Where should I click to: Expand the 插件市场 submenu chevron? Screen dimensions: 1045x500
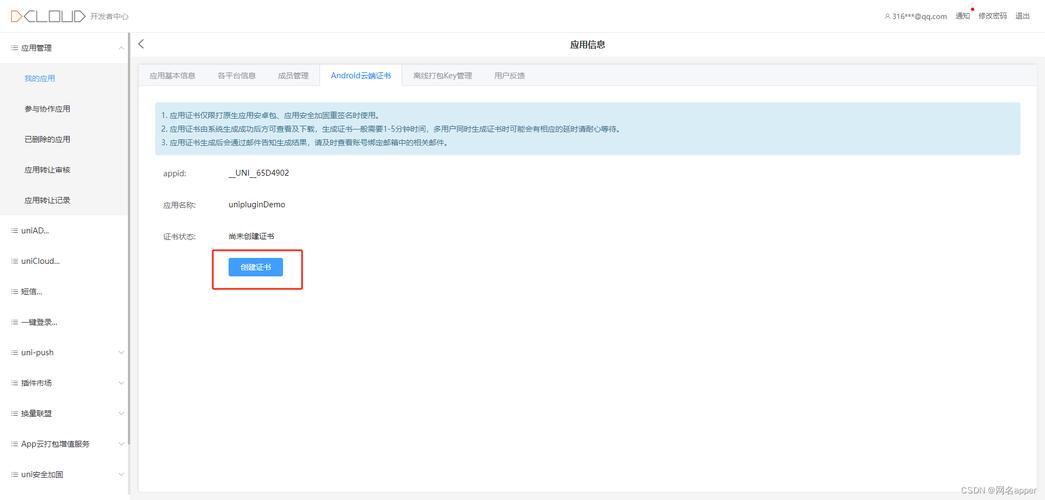(x=121, y=383)
